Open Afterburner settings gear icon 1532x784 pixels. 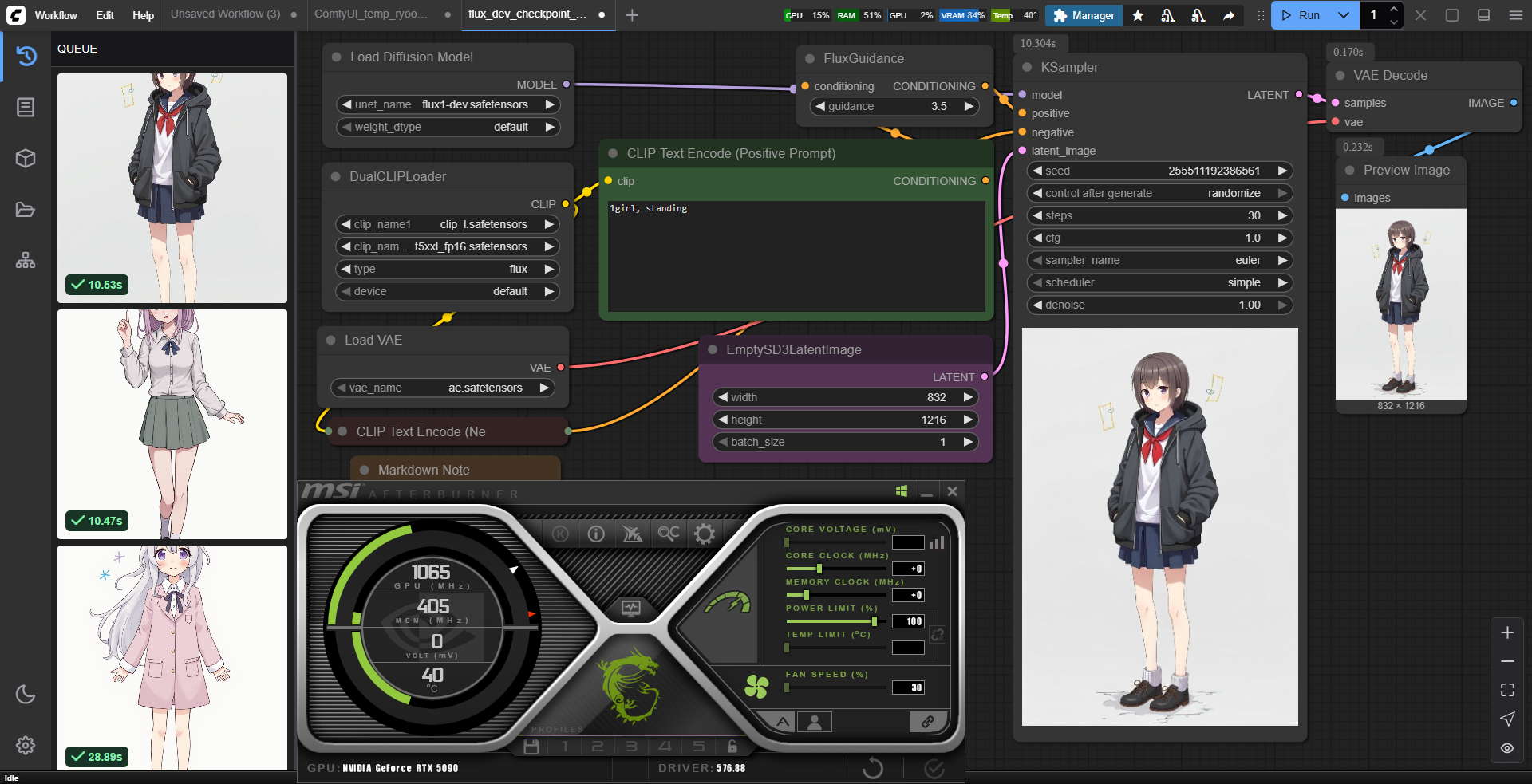(705, 534)
